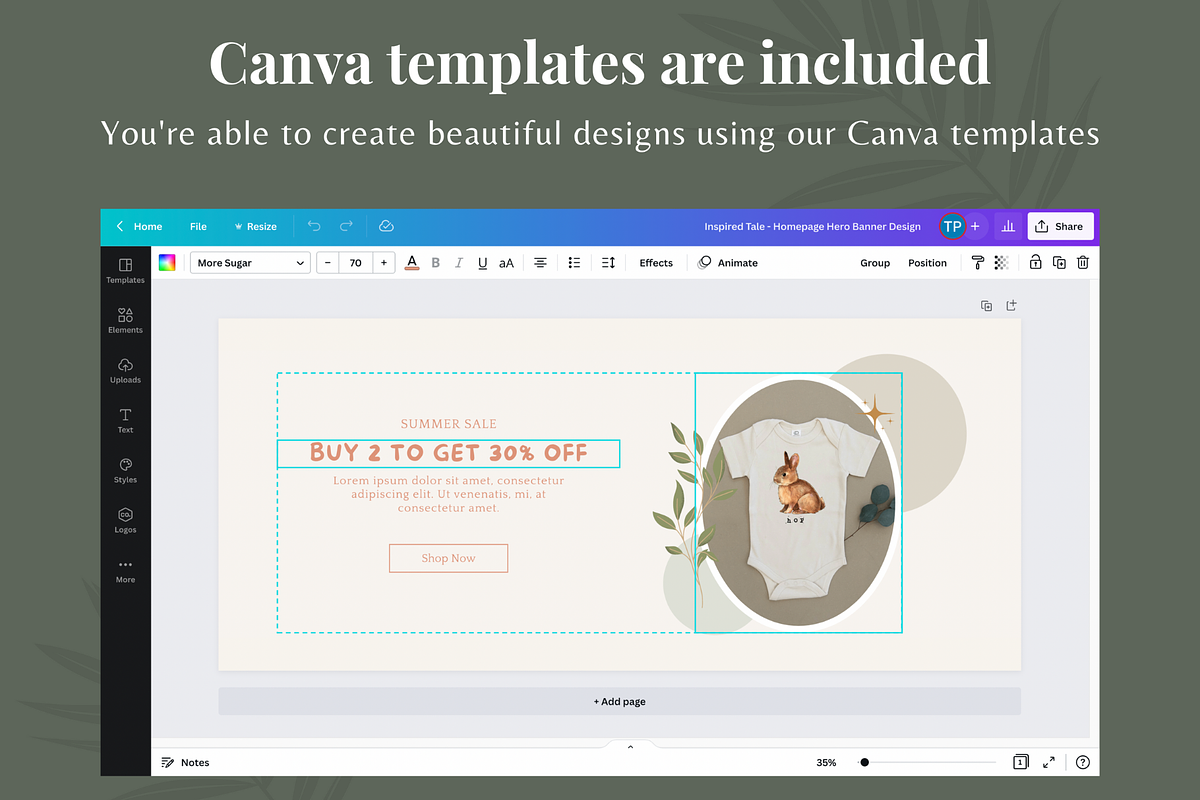Open the Animate option
1200x800 pixels.
pos(728,263)
